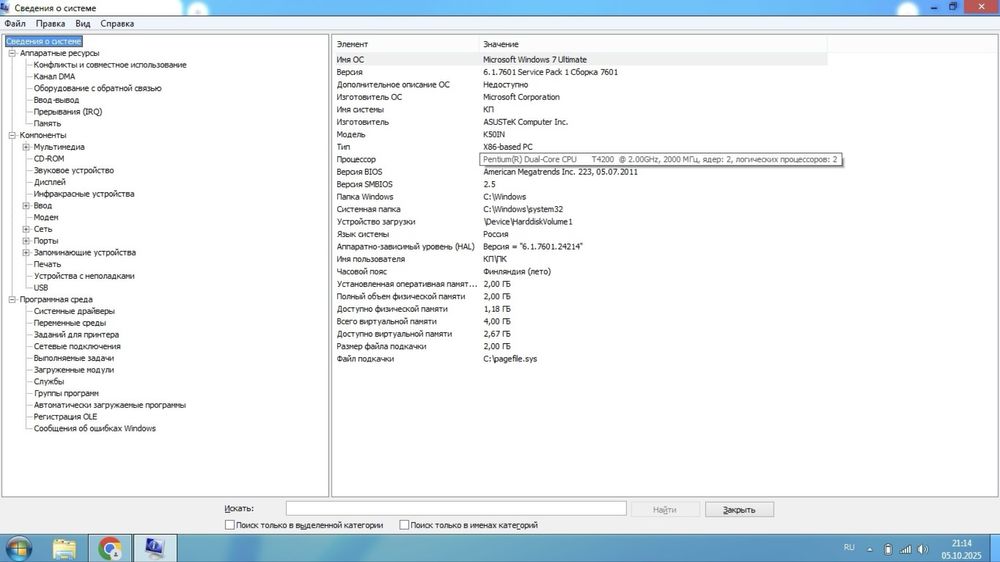Select the System Information taskbar icon
Image resolution: width=1000 pixels, height=562 pixels.
click(154, 548)
